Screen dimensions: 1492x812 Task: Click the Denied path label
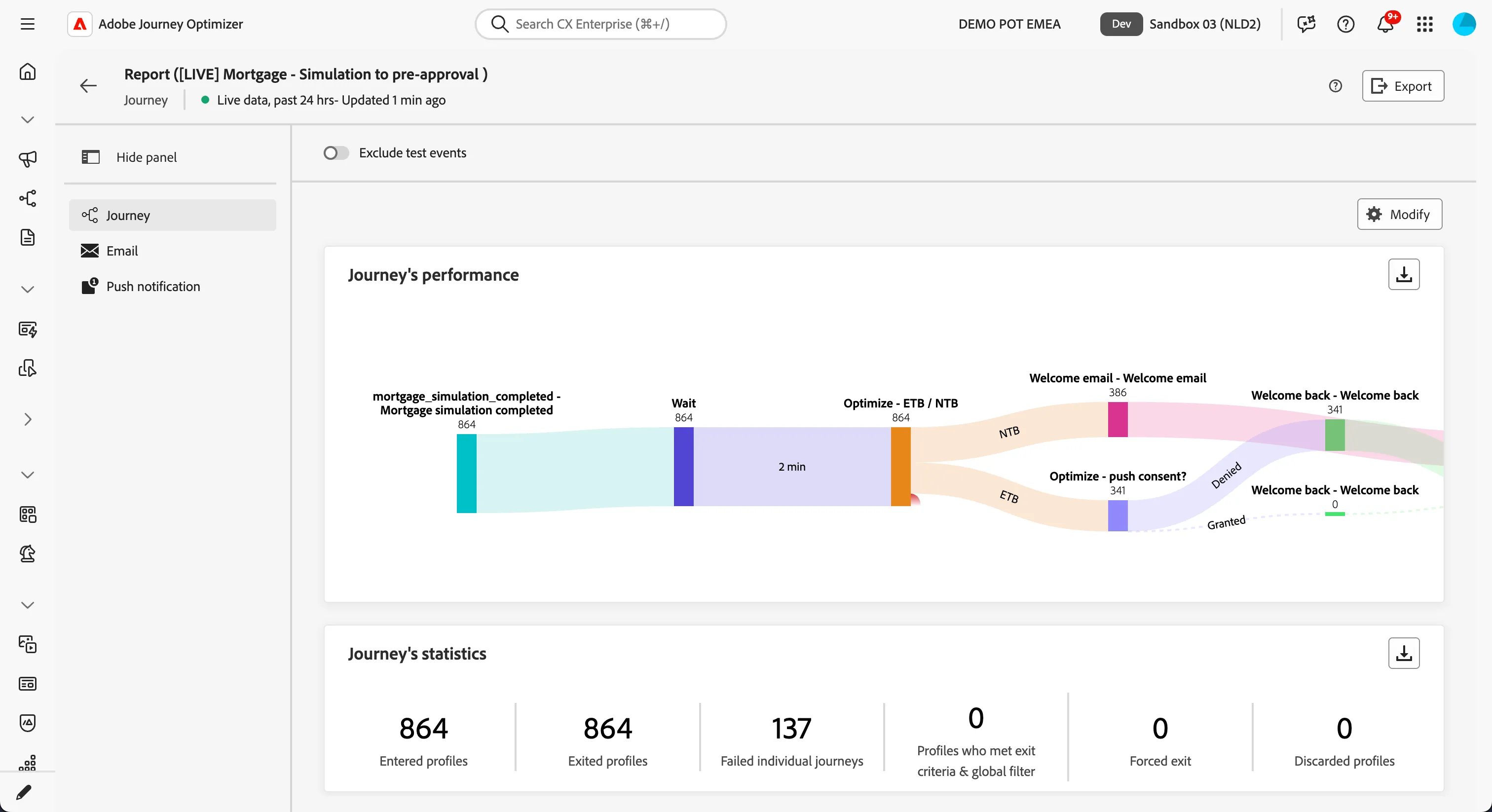click(x=1226, y=476)
